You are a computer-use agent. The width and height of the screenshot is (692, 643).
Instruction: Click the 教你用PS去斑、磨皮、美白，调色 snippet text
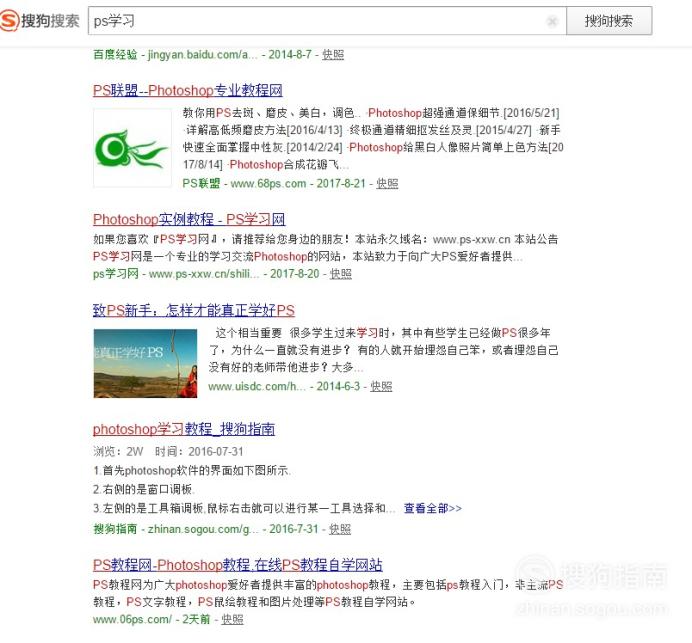[x=271, y=113]
